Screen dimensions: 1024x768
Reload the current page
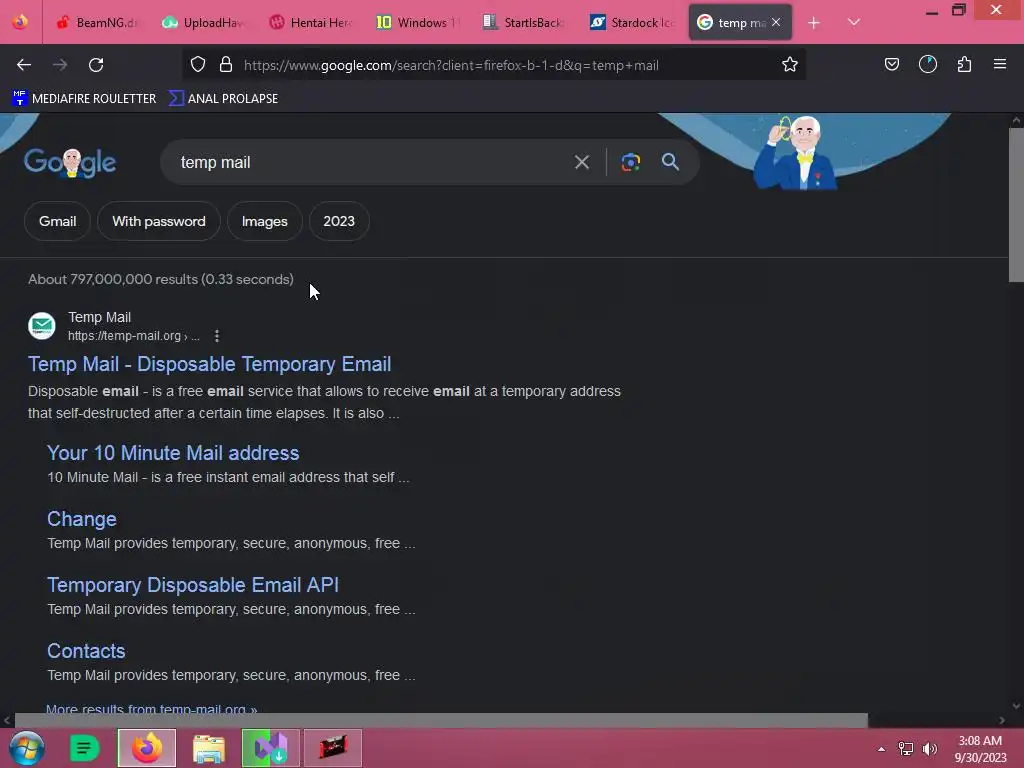click(96, 65)
